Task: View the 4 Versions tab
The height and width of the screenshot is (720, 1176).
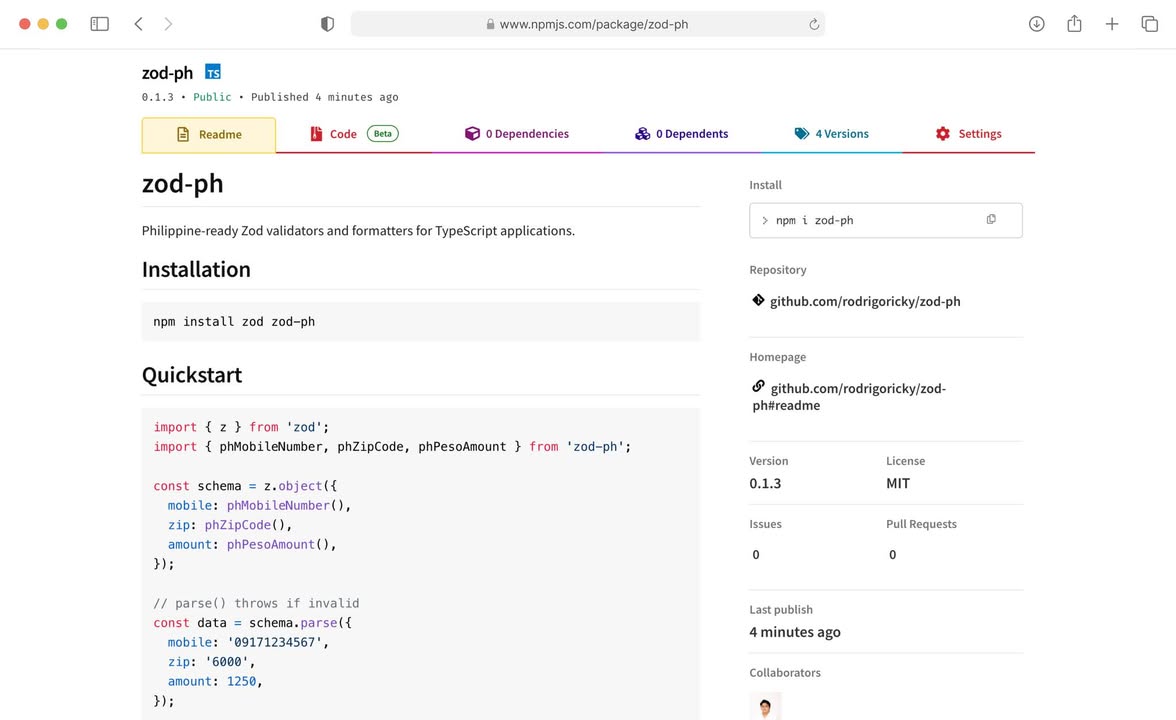Action: tap(831, 134)
